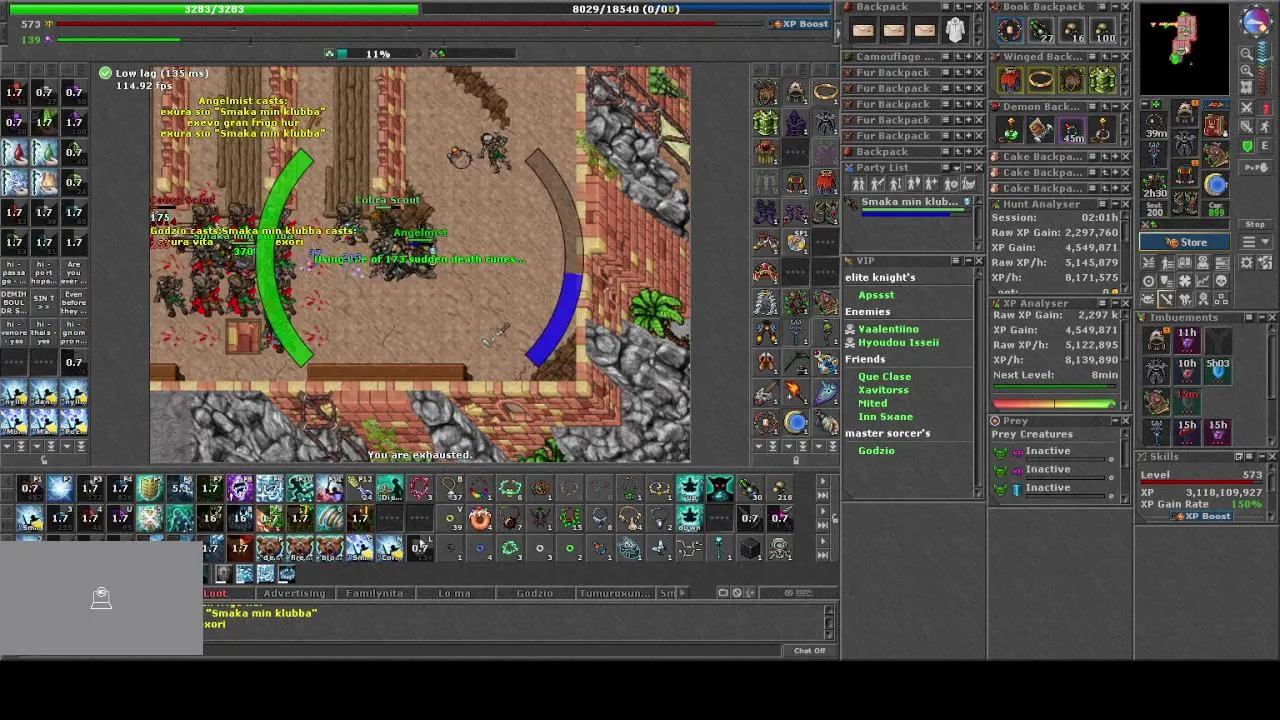Click the white garment in the top Backpack
Viewport: 1280px width, 720px height.
click(956, 29)
